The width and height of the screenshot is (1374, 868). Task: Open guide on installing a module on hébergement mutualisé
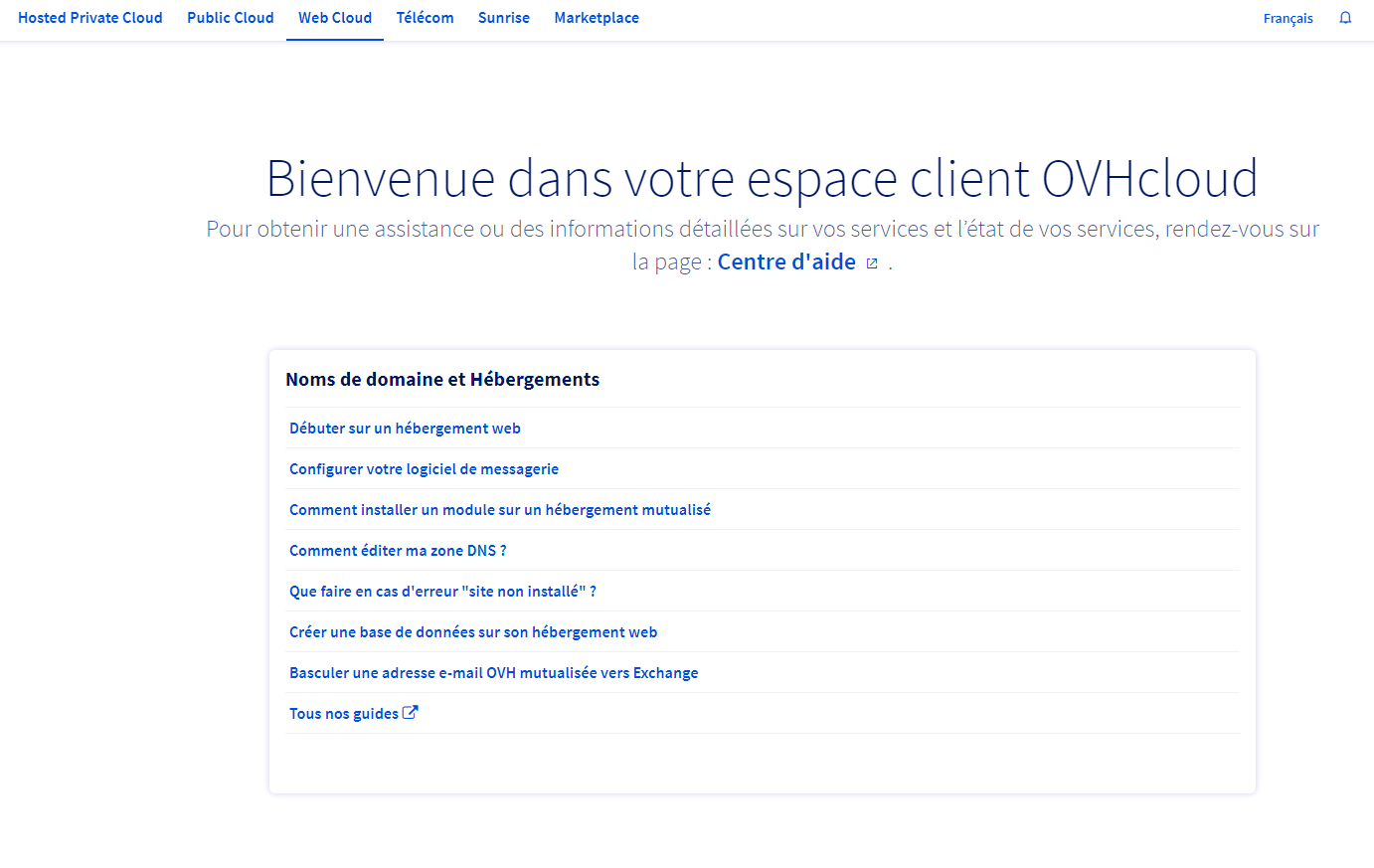tap(500, 510)
